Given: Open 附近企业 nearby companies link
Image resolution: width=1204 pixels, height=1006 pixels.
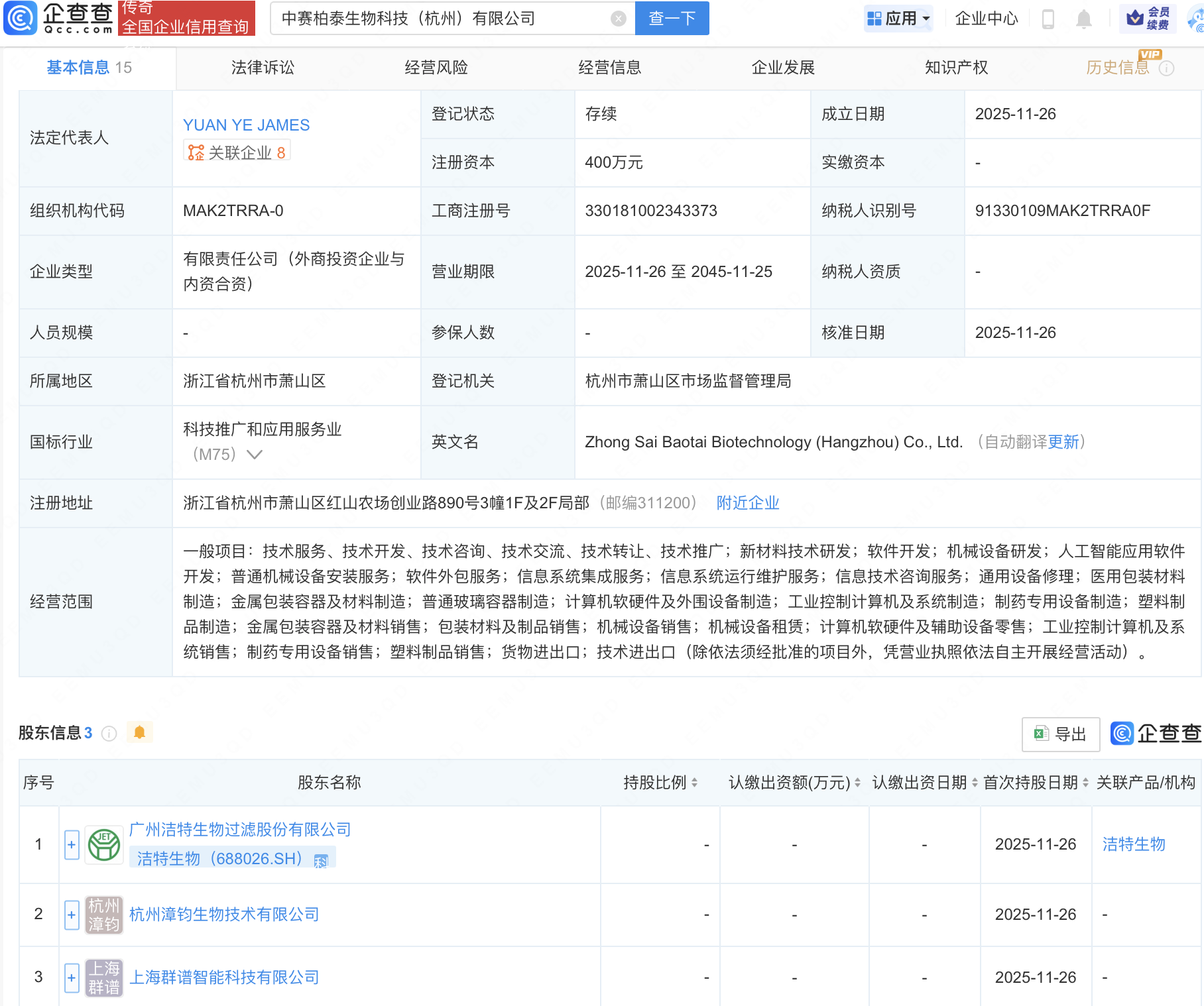Looking at the screenshot, I should [x=747, y=503].
